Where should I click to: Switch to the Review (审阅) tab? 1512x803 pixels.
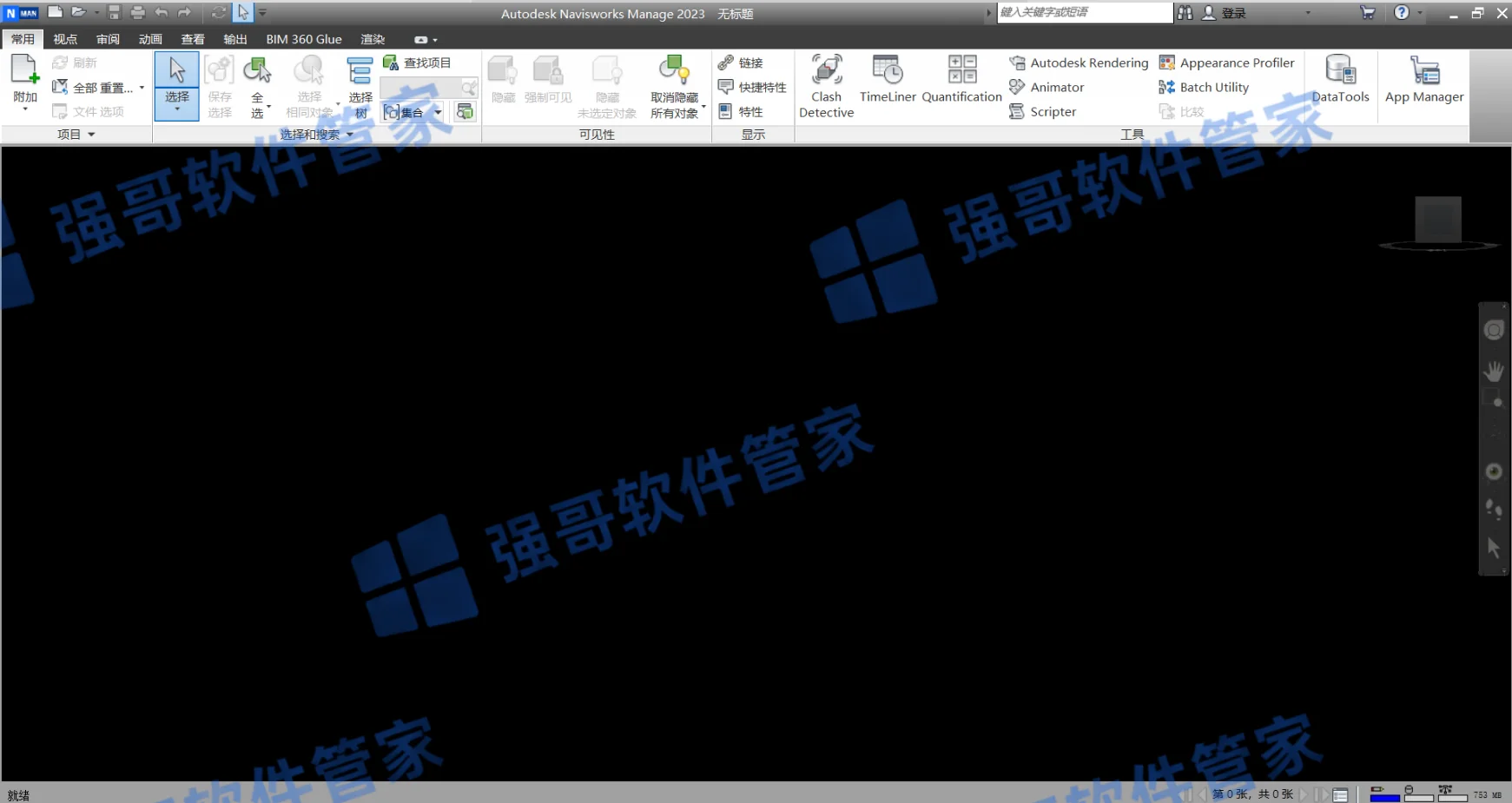click(108, 39)
